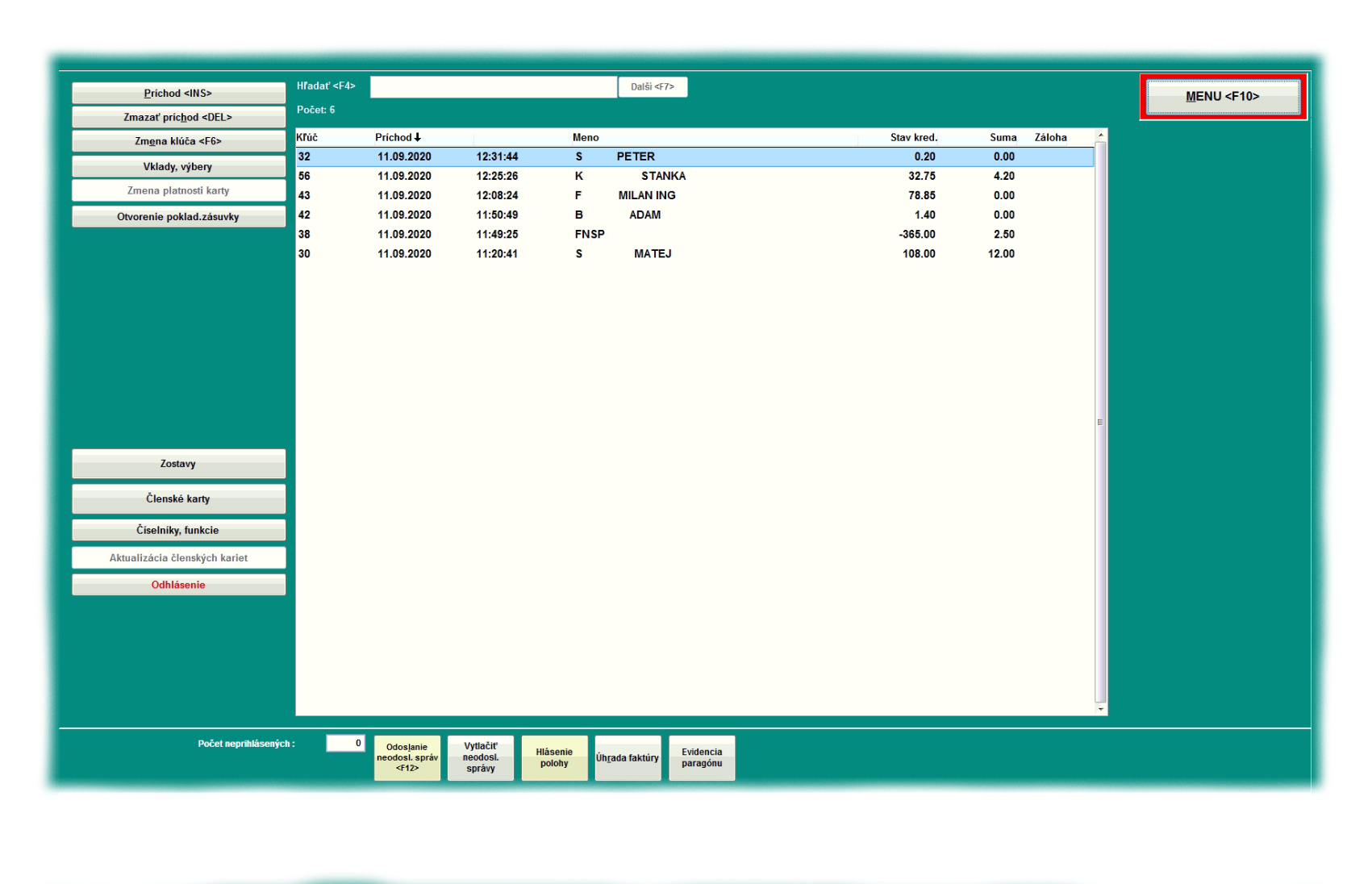Sort by Príchod column header

point(398,138)
